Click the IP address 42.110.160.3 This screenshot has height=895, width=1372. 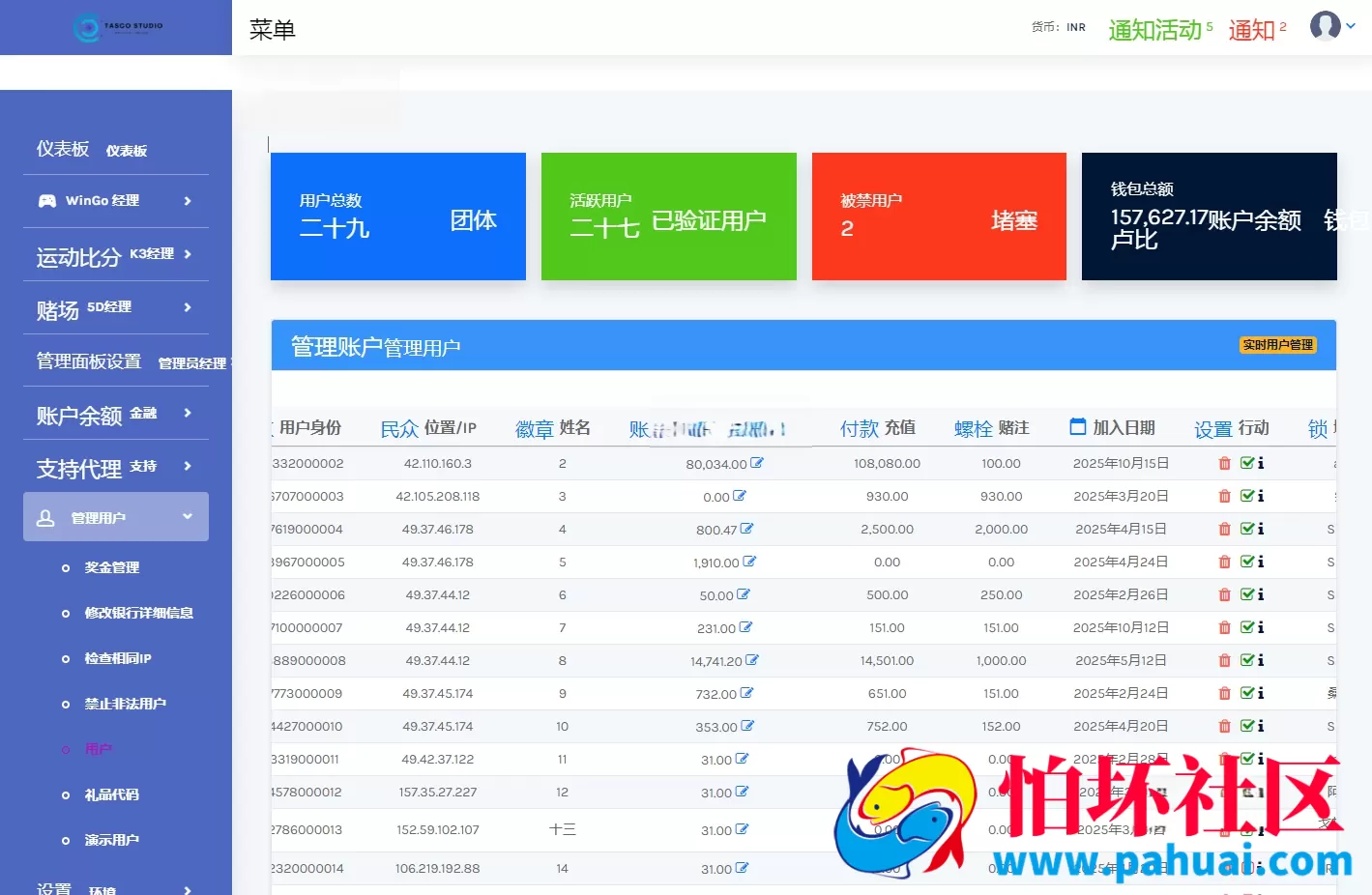click(x=438, y=464)
